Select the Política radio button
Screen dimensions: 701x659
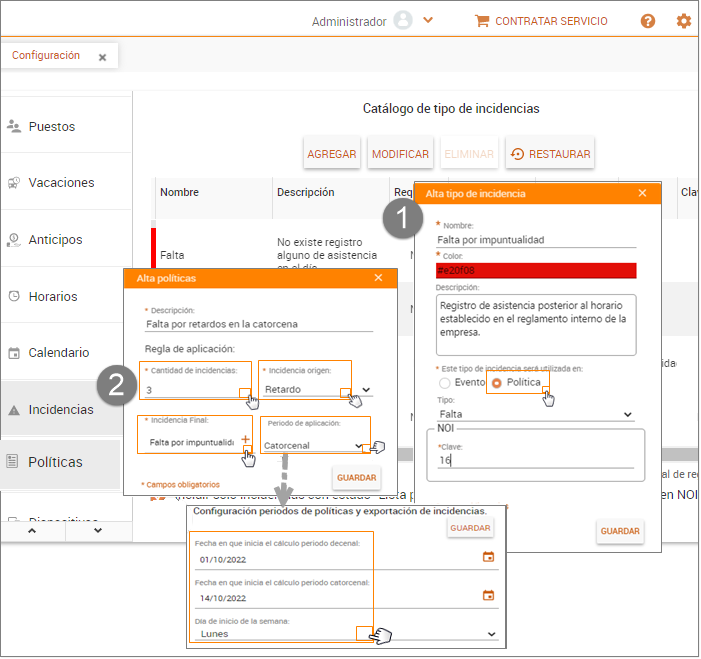(497, 383)
